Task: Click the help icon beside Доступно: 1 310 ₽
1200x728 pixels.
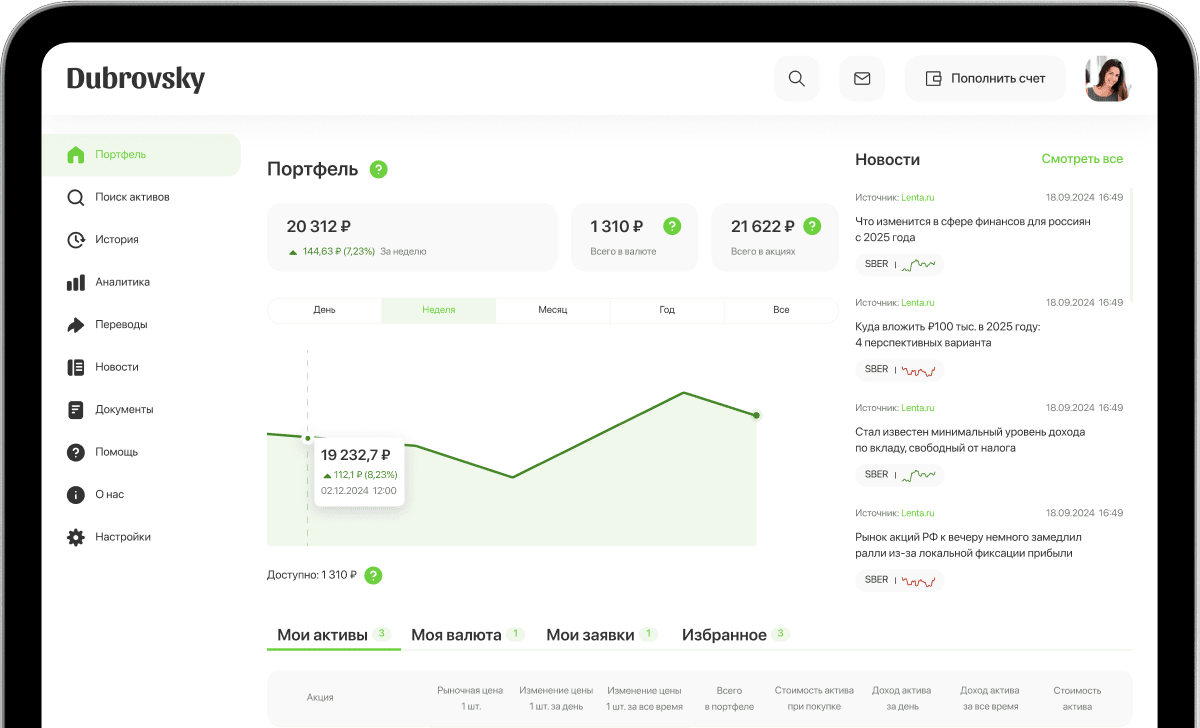Action: click(373, 575)
